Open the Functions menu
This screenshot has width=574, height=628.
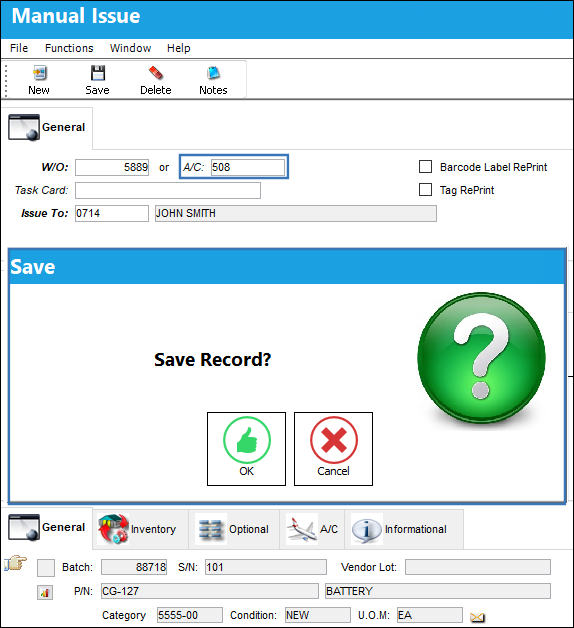point(69,48)
